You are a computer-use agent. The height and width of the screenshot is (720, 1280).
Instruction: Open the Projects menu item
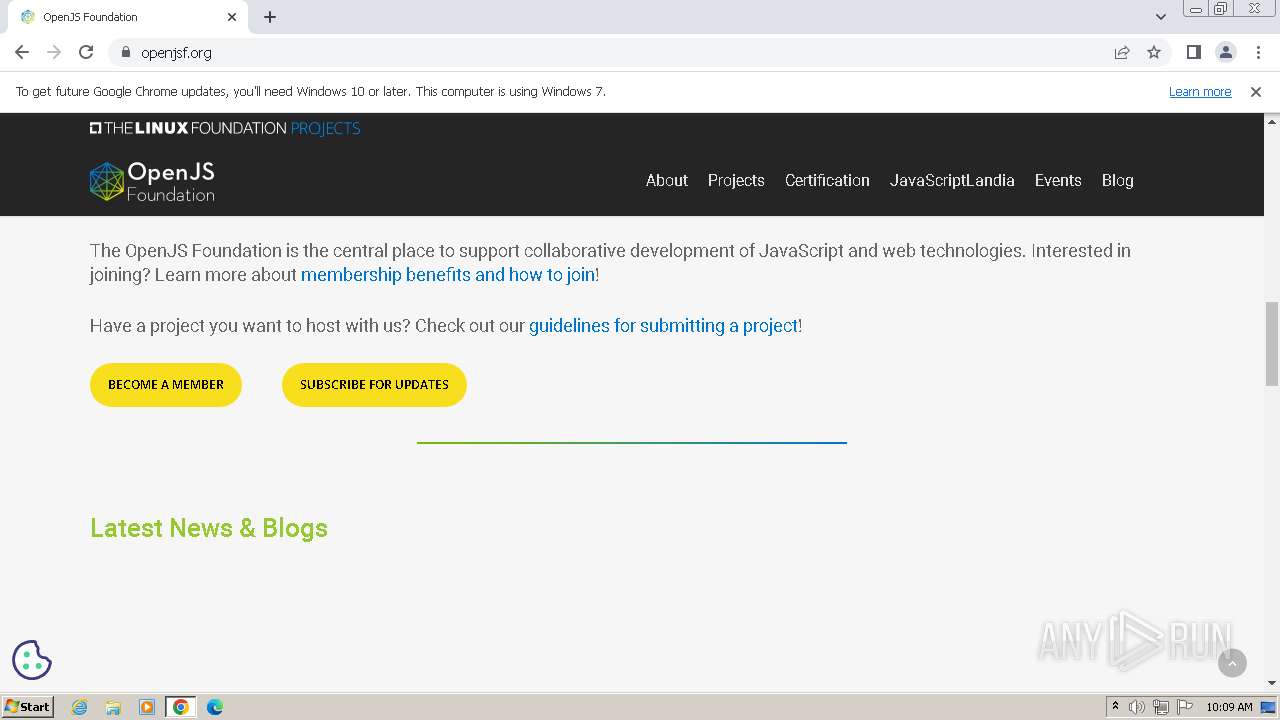736,180
